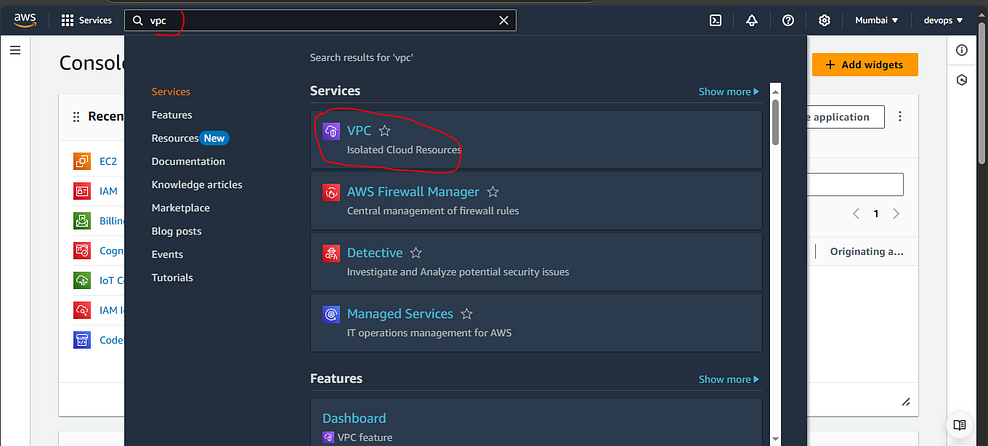This screenshot has width=988, height=446.
Task: Show more Services results
Action: pos(729,92)
